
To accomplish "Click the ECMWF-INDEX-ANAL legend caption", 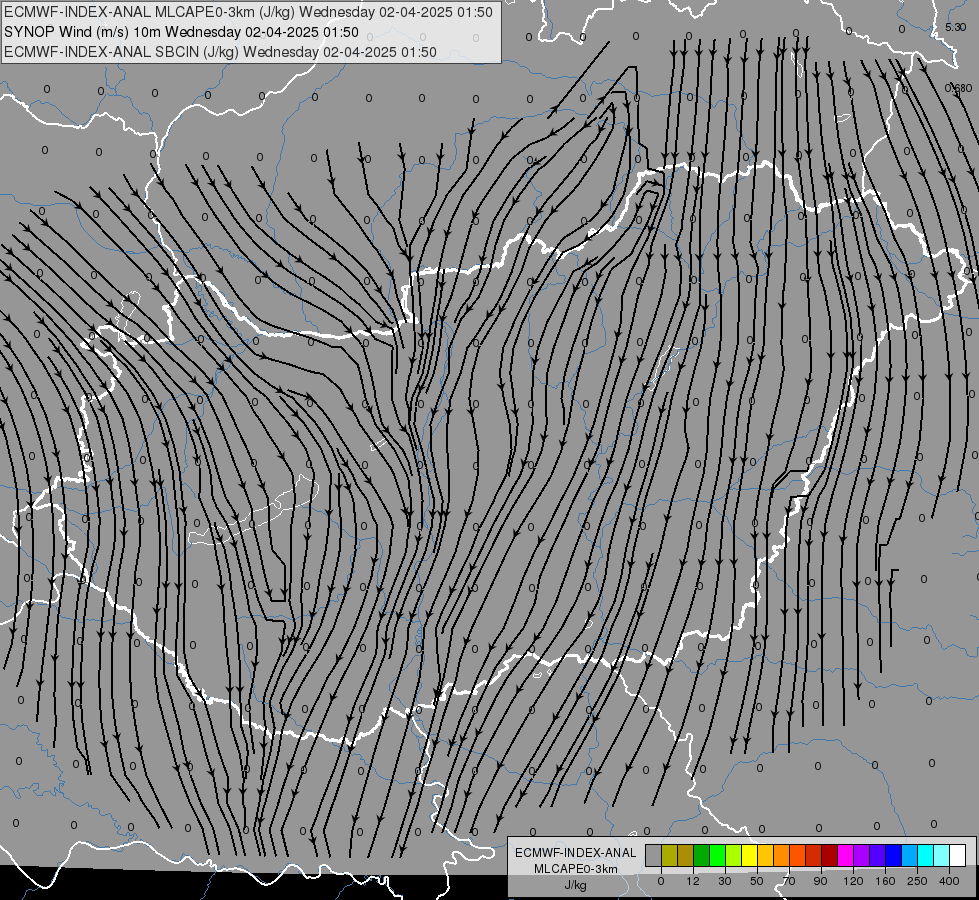I will coord(576,853).
